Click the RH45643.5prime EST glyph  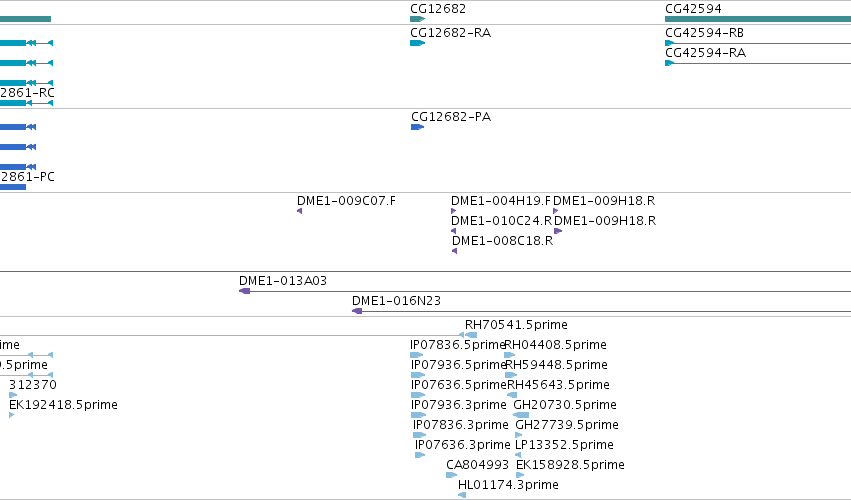click(x=512, y=395)
